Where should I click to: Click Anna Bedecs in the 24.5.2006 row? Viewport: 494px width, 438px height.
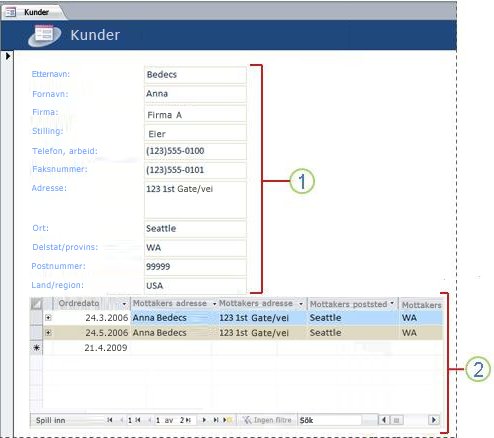(159, 333)
